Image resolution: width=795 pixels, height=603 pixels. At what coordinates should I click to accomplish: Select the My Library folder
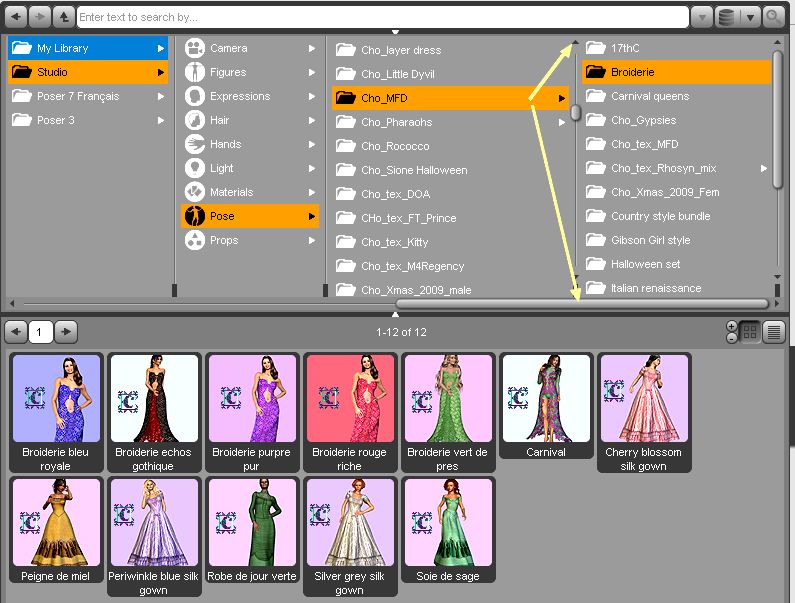[x=88, y=48]
